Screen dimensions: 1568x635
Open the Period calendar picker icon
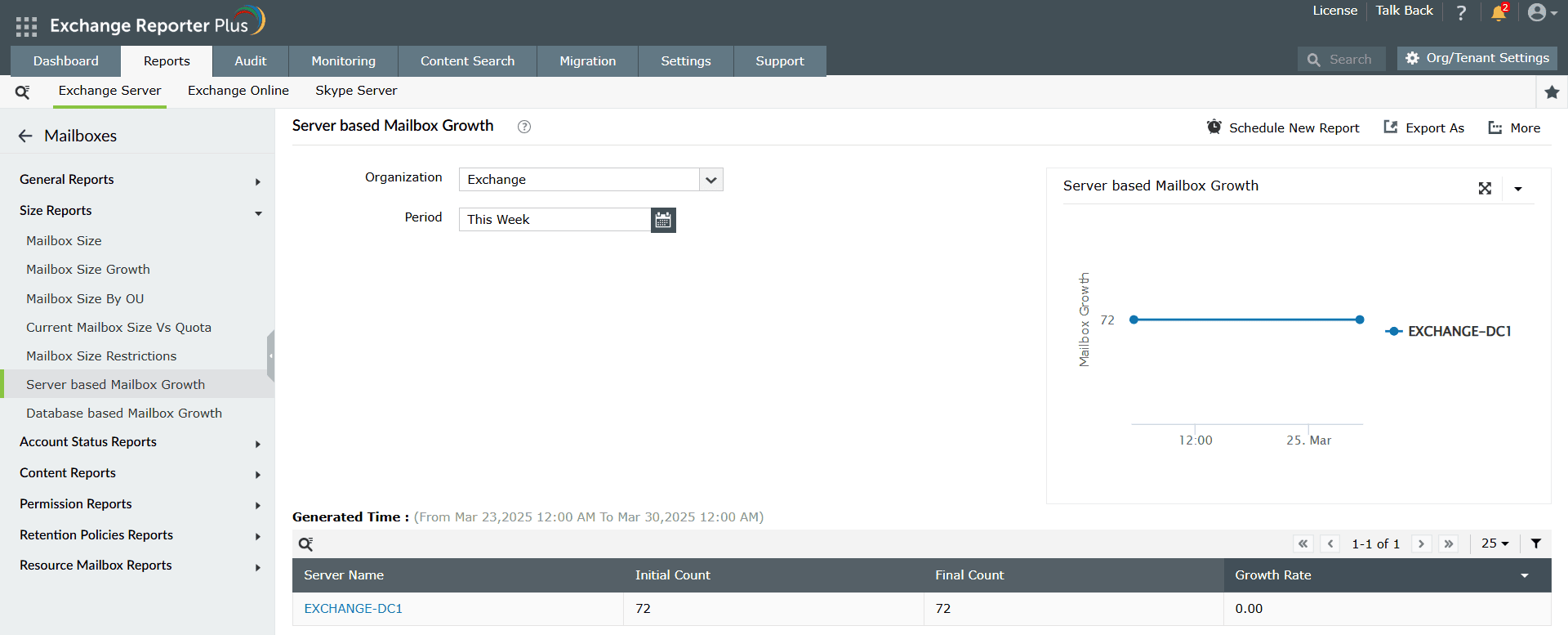(x=663, y=220)
